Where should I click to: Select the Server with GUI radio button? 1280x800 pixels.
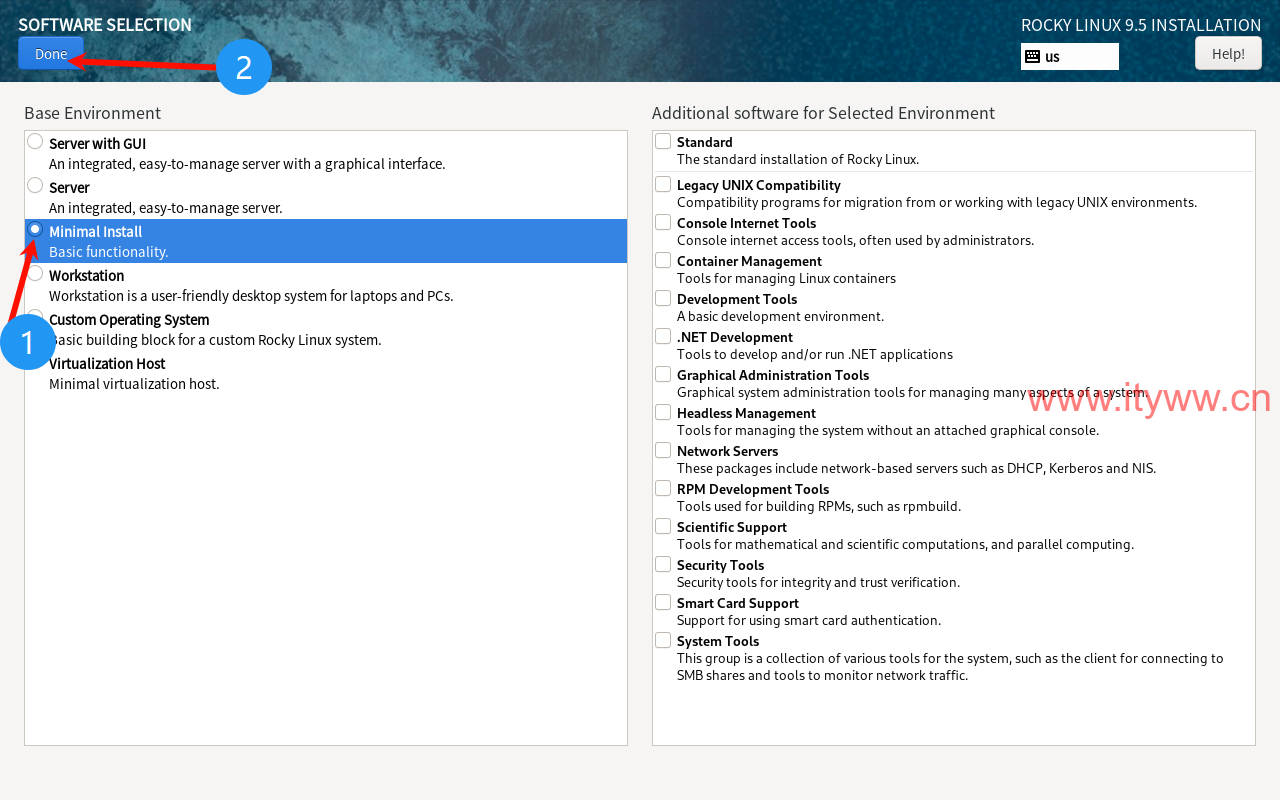(35, 141)
